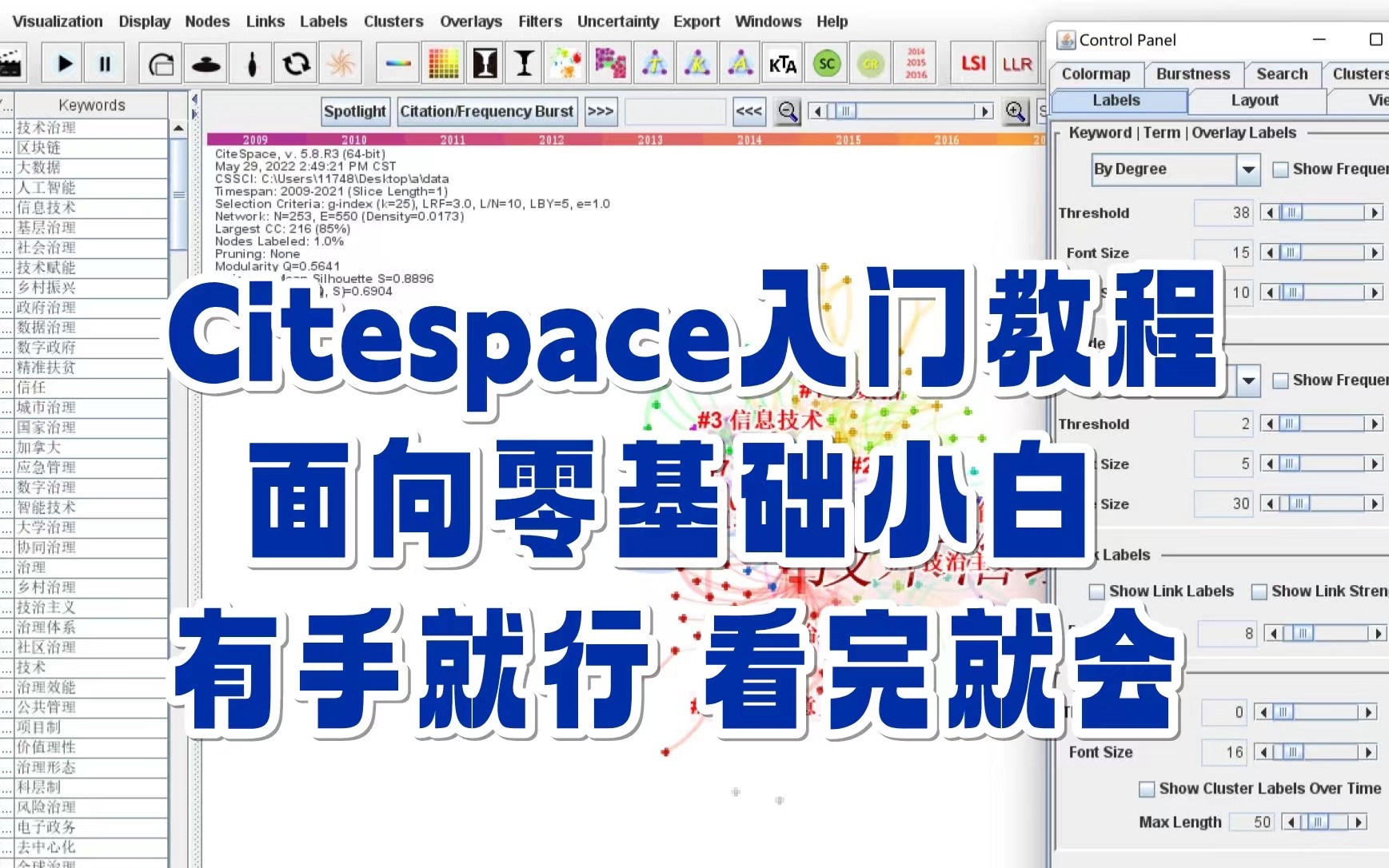Image resolution: width=1389 pixels, height=868 pixels.
Task: Select the black-background text style icon
Action: tap(485, 63)
